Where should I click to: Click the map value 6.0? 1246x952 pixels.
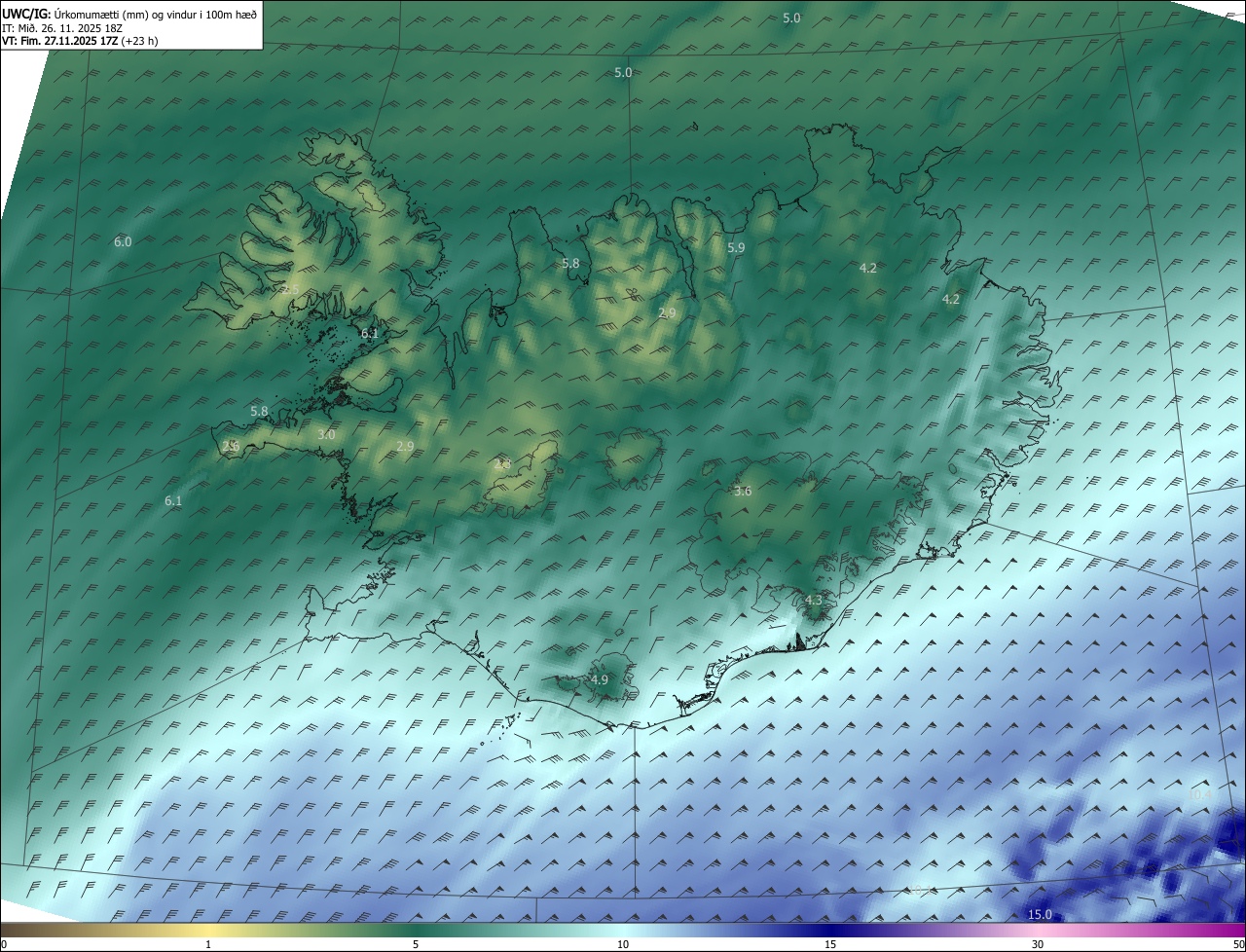pos(123,241)
